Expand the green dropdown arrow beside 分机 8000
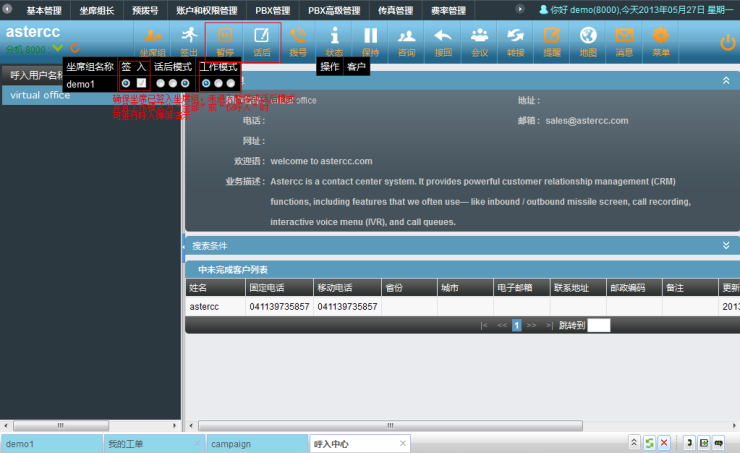 (57, 49)
